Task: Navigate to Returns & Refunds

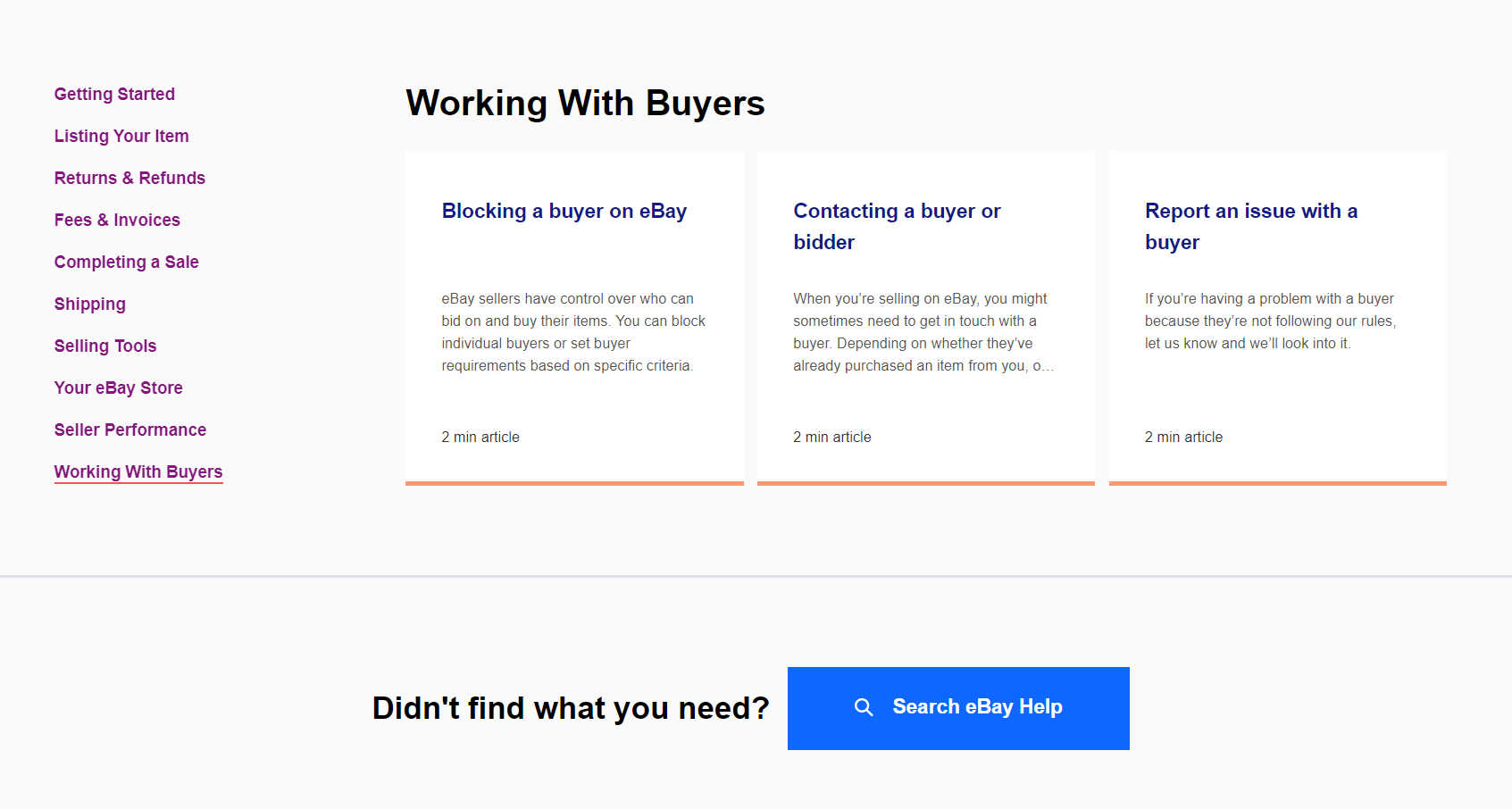Action: [x=129, y=178]
